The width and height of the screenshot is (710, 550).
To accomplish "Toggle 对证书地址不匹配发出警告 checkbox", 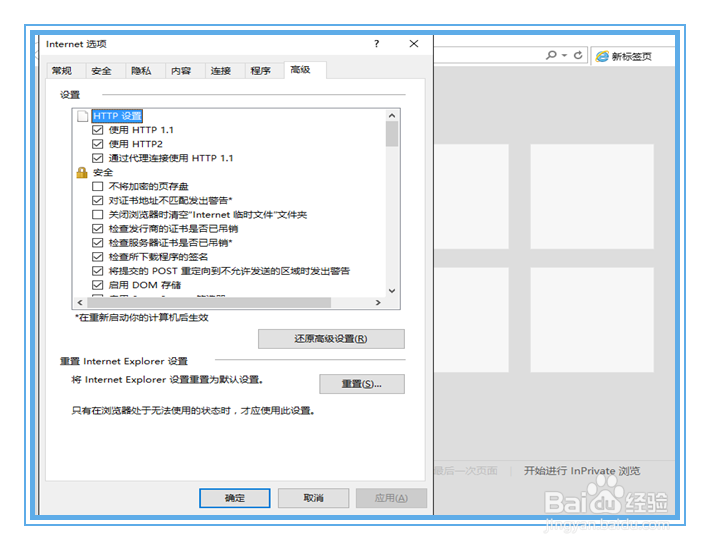I will pos(97,201).
